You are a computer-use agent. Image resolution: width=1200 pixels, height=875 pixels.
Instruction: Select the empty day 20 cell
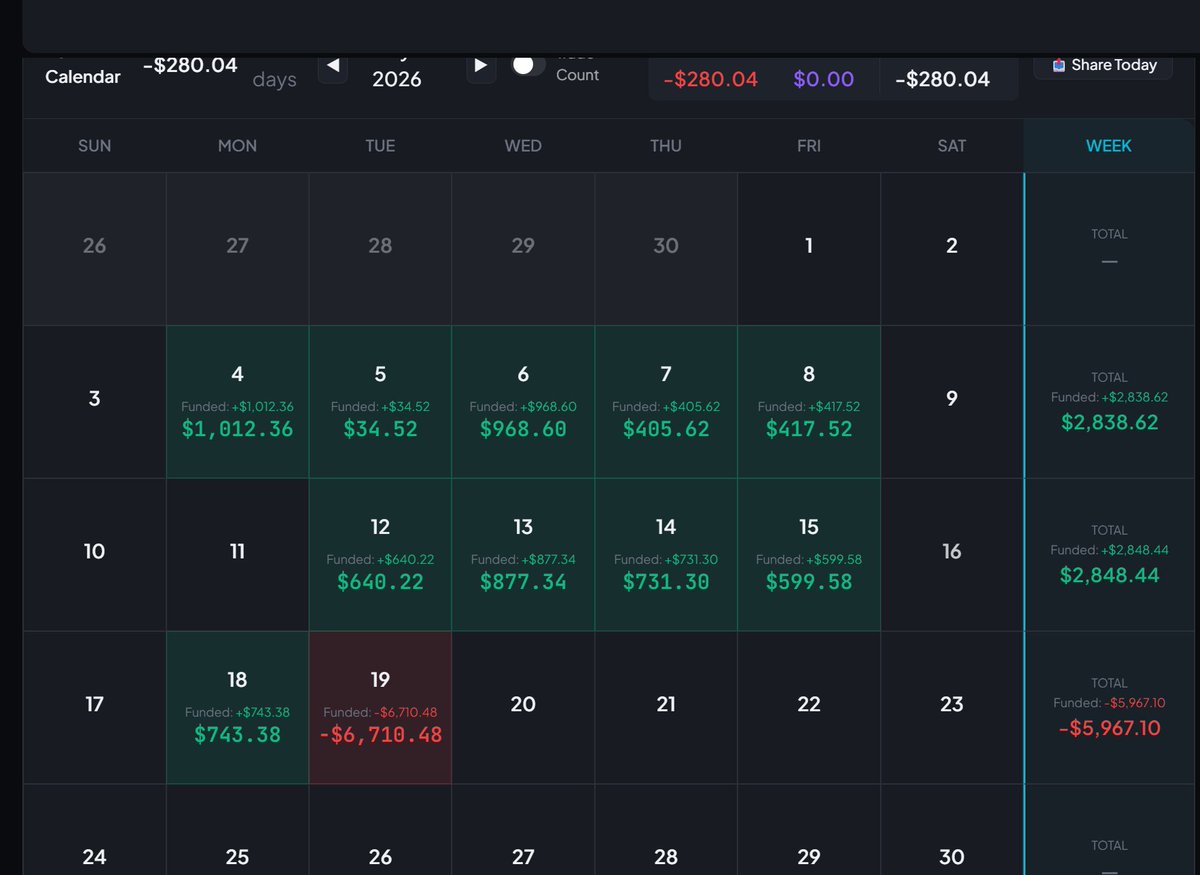523,708
